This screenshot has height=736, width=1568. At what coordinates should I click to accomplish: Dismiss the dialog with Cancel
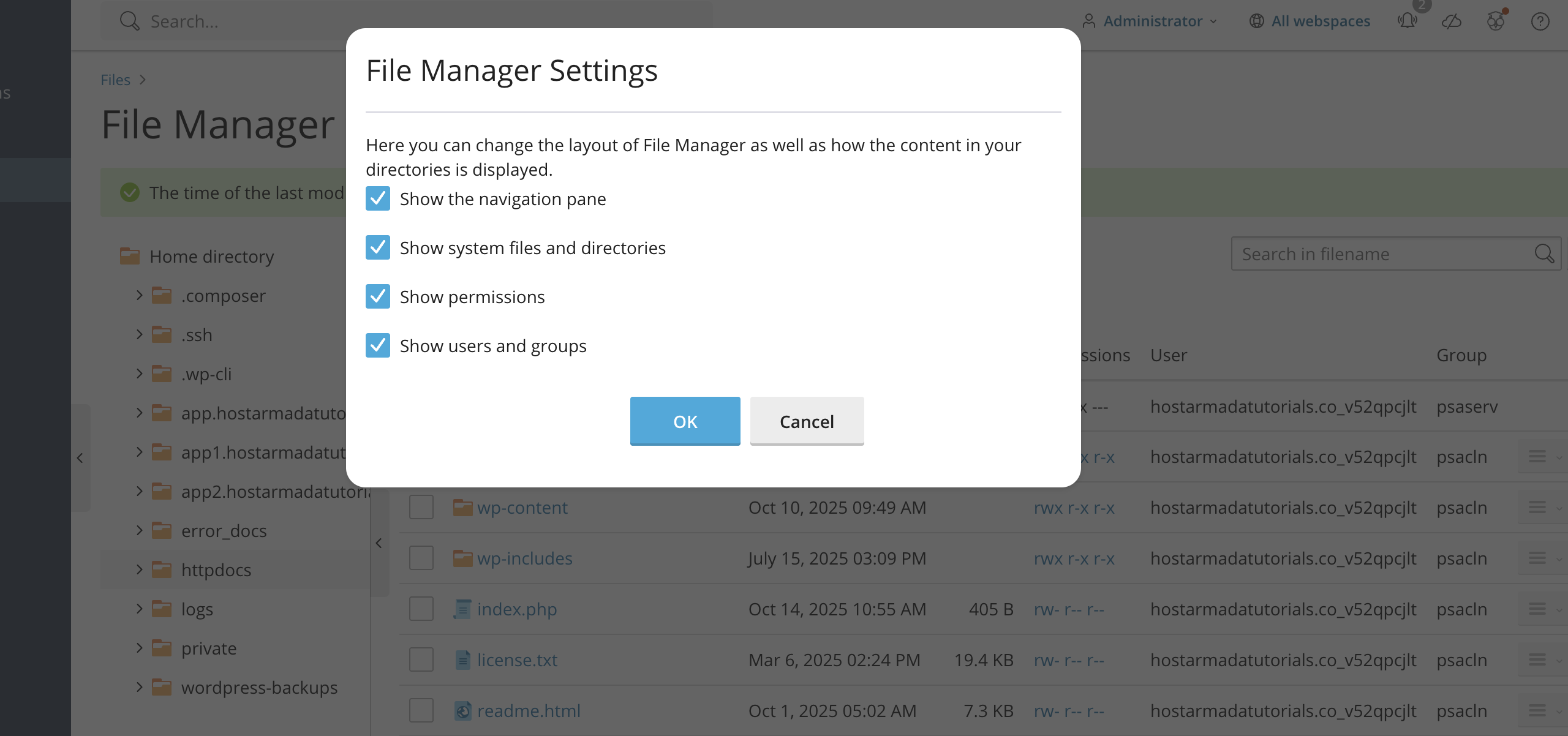coord(807,421)
